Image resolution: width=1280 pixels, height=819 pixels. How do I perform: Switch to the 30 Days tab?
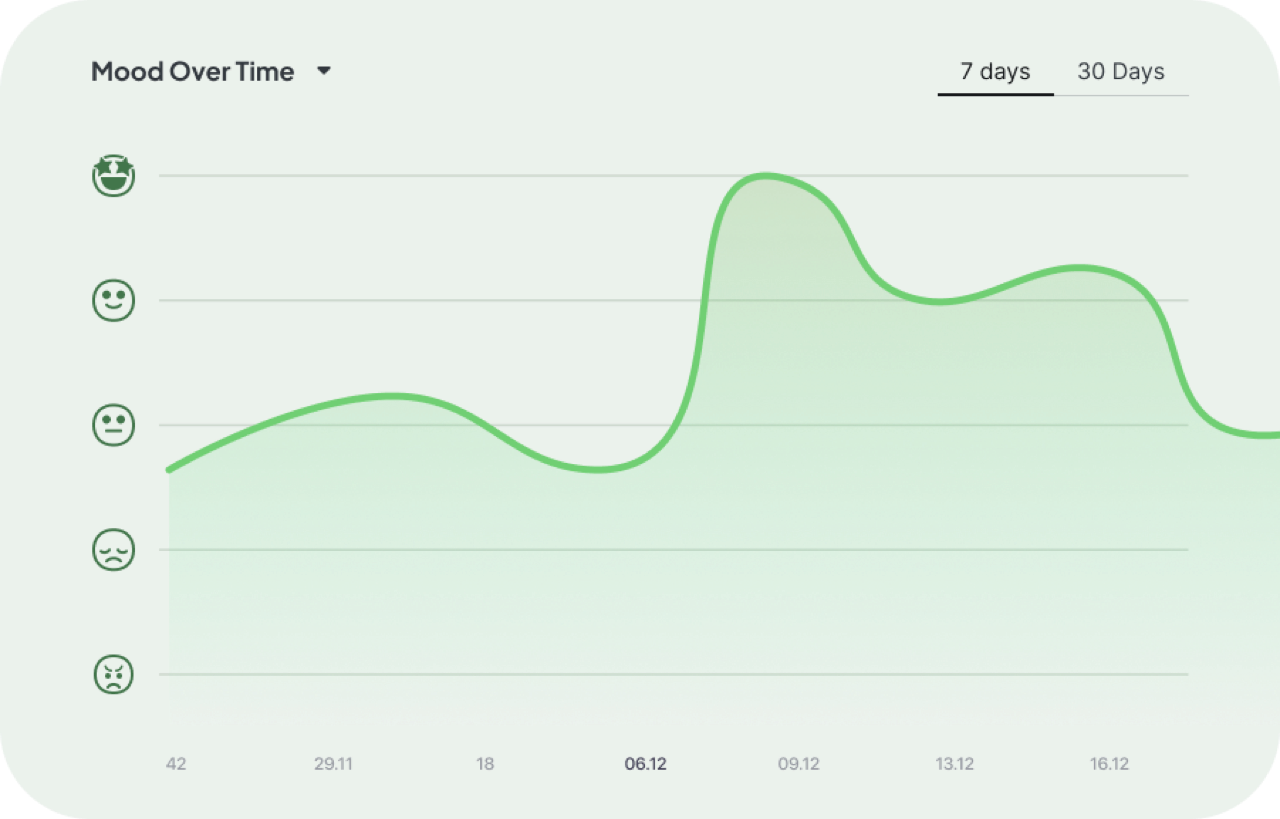[1121, 72]
